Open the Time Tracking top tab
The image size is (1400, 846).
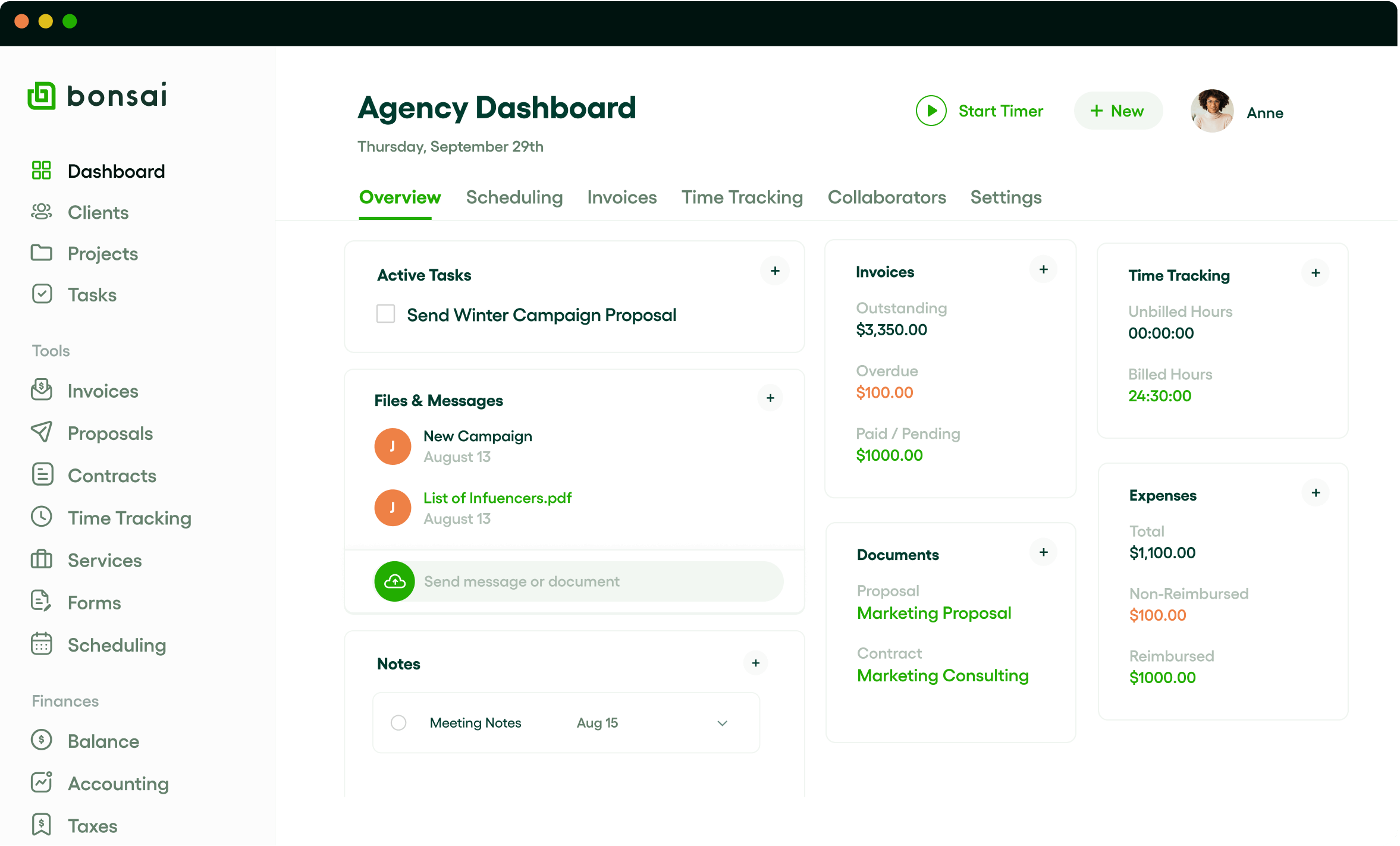[742, 197]
